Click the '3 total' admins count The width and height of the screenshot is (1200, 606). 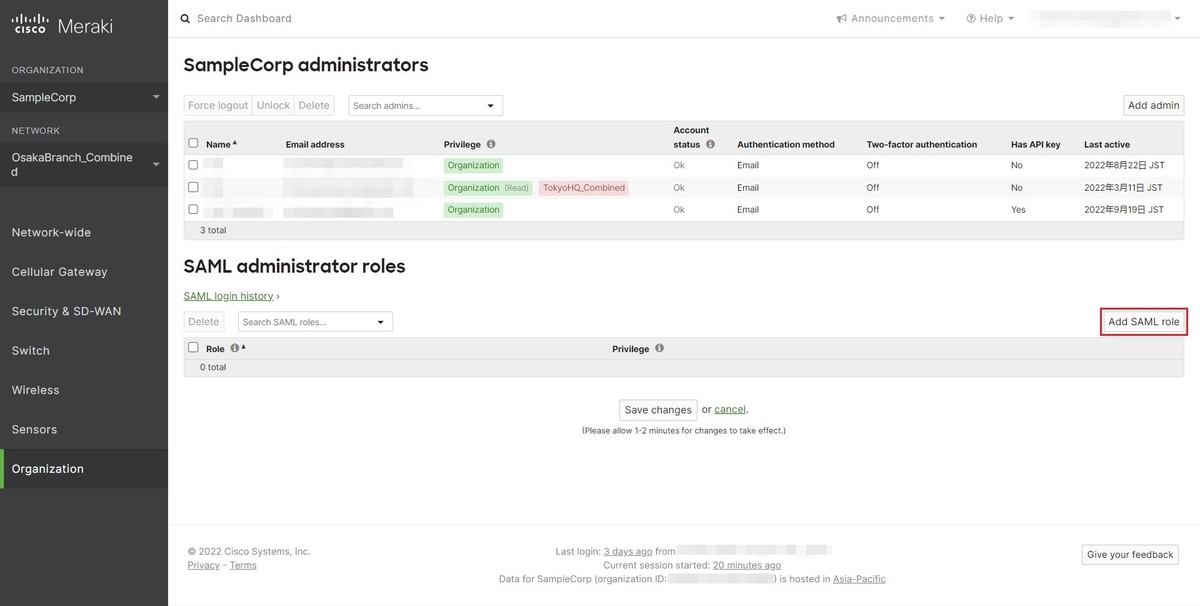[213, 230]
